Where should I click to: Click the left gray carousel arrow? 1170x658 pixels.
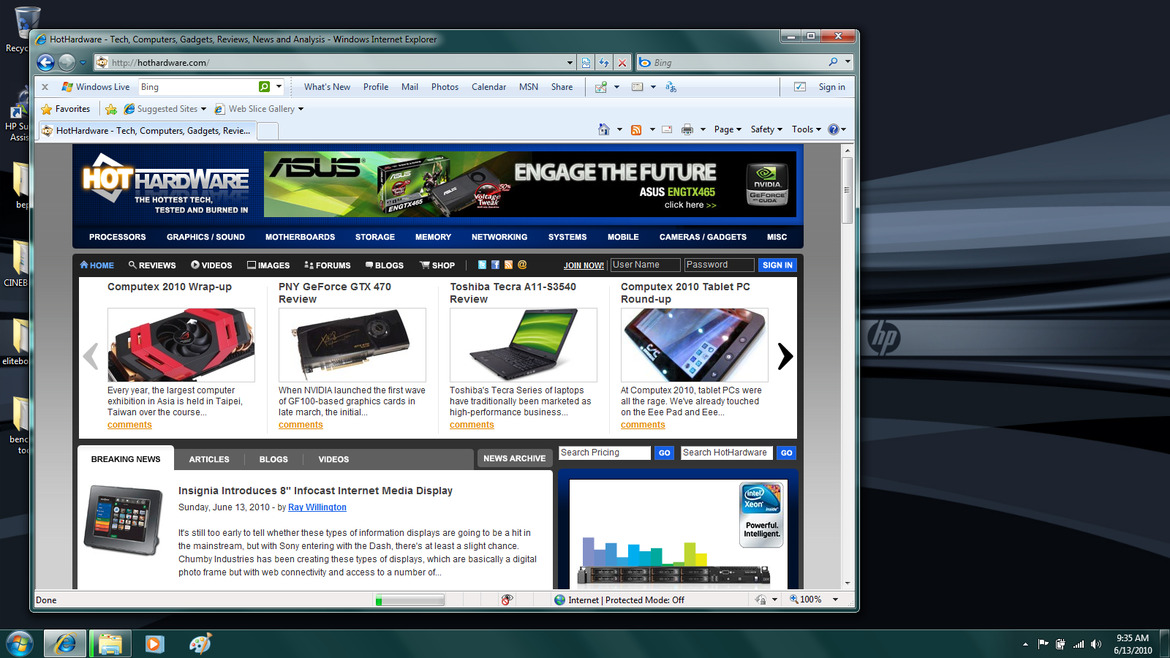tap(91, 357)
